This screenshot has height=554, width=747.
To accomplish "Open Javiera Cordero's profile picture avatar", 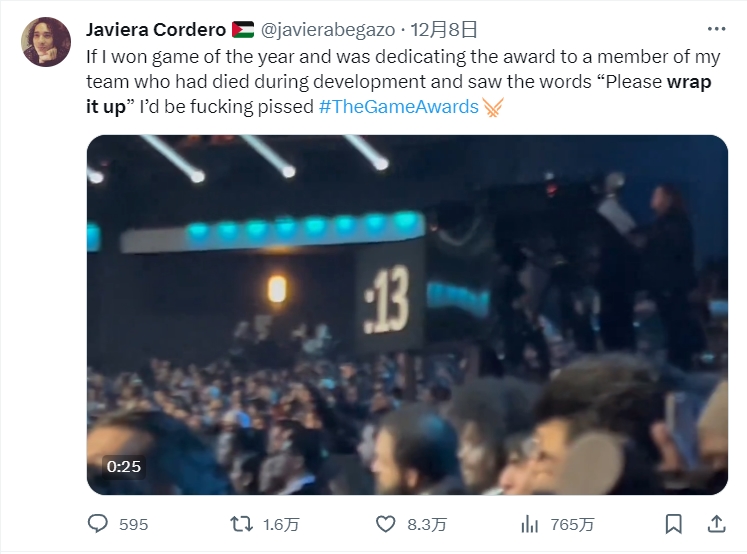I will pos(46,41).
